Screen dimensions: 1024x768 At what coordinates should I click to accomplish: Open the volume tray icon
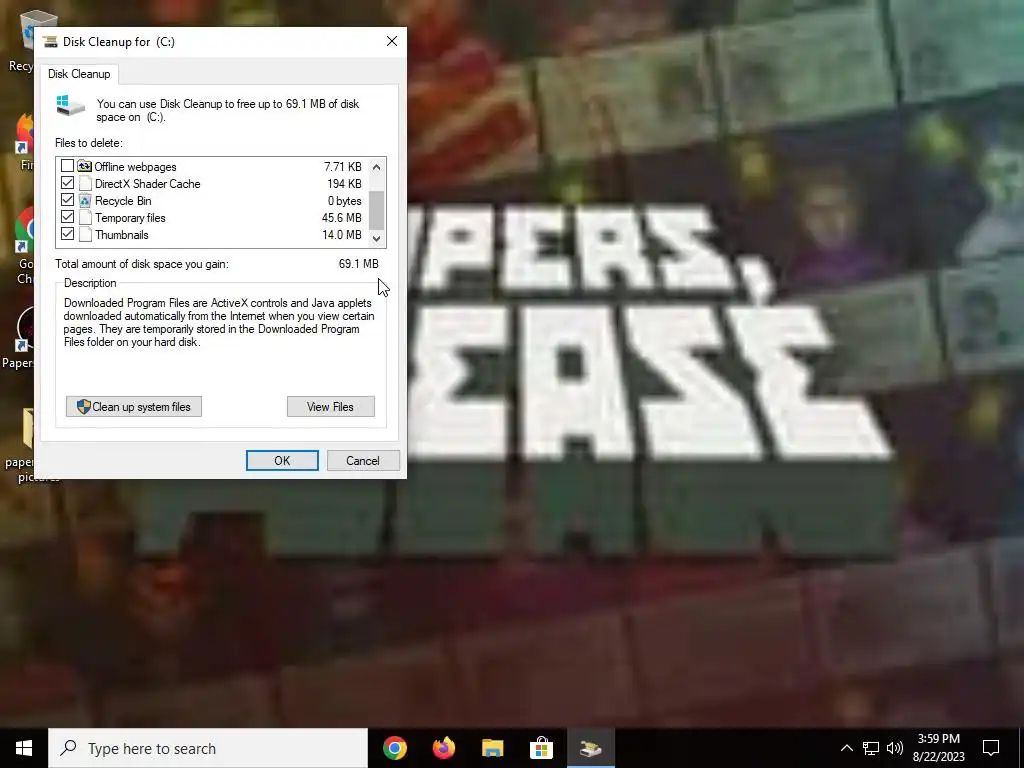tap(895, 748)
